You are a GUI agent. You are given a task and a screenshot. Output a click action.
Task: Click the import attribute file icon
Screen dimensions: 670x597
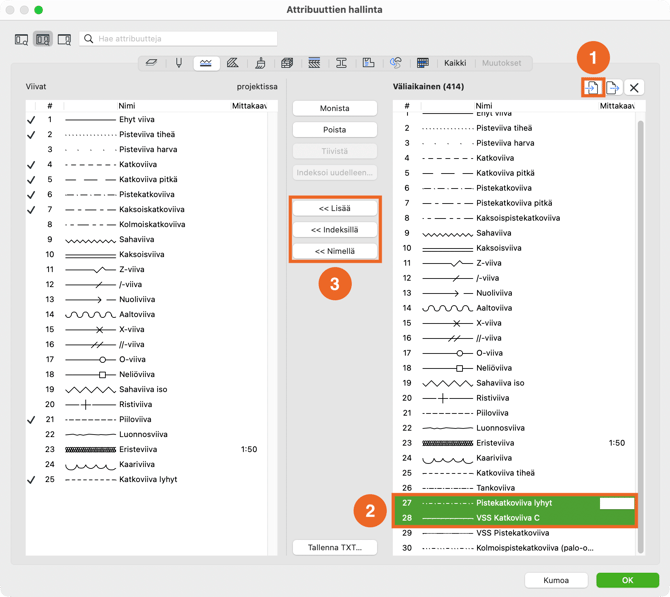point(592,88)
